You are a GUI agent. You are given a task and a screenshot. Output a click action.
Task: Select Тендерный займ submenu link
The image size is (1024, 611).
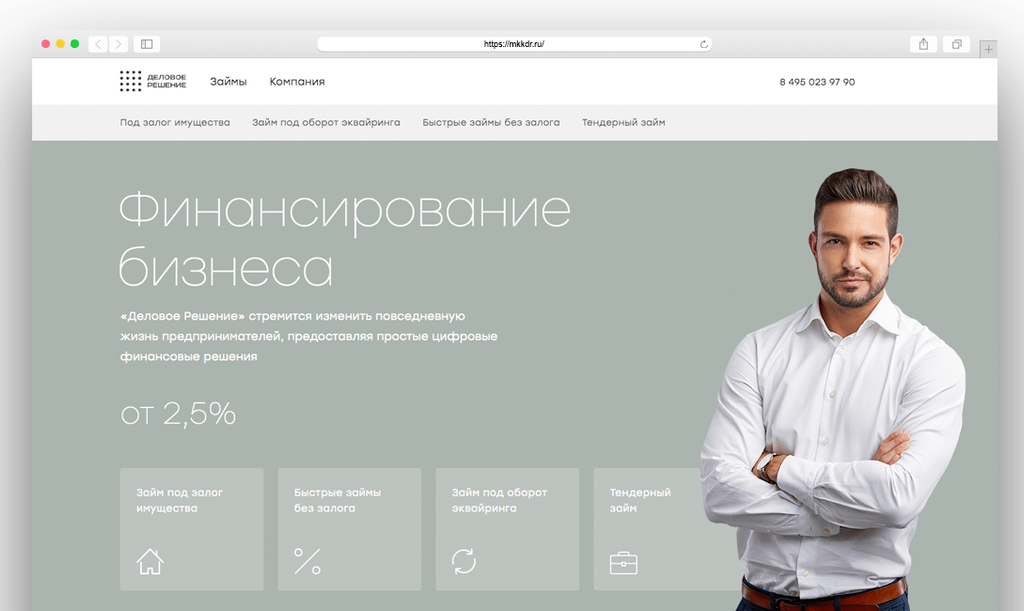tap(624, 122)
